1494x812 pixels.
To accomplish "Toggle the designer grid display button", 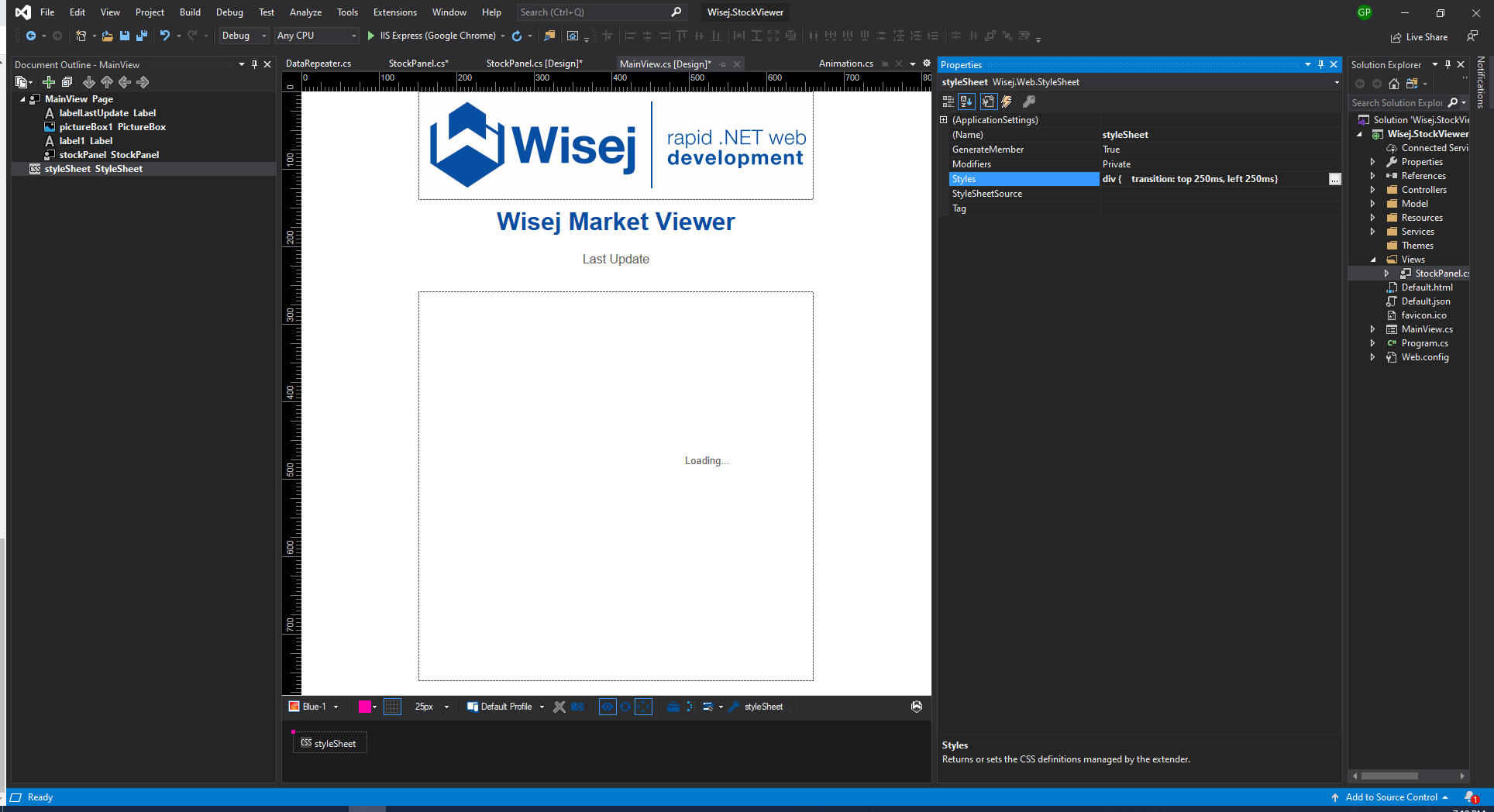I will point(393,707).
